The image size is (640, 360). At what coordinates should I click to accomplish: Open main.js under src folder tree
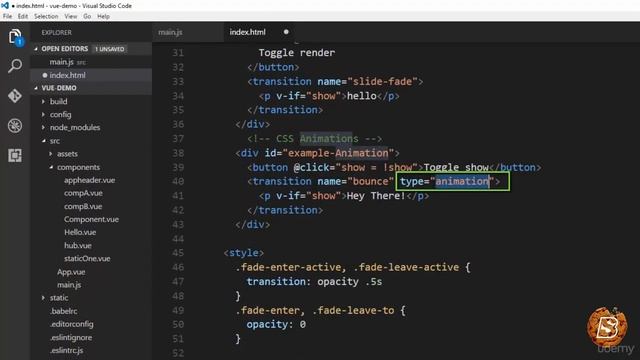click(69, 285)
